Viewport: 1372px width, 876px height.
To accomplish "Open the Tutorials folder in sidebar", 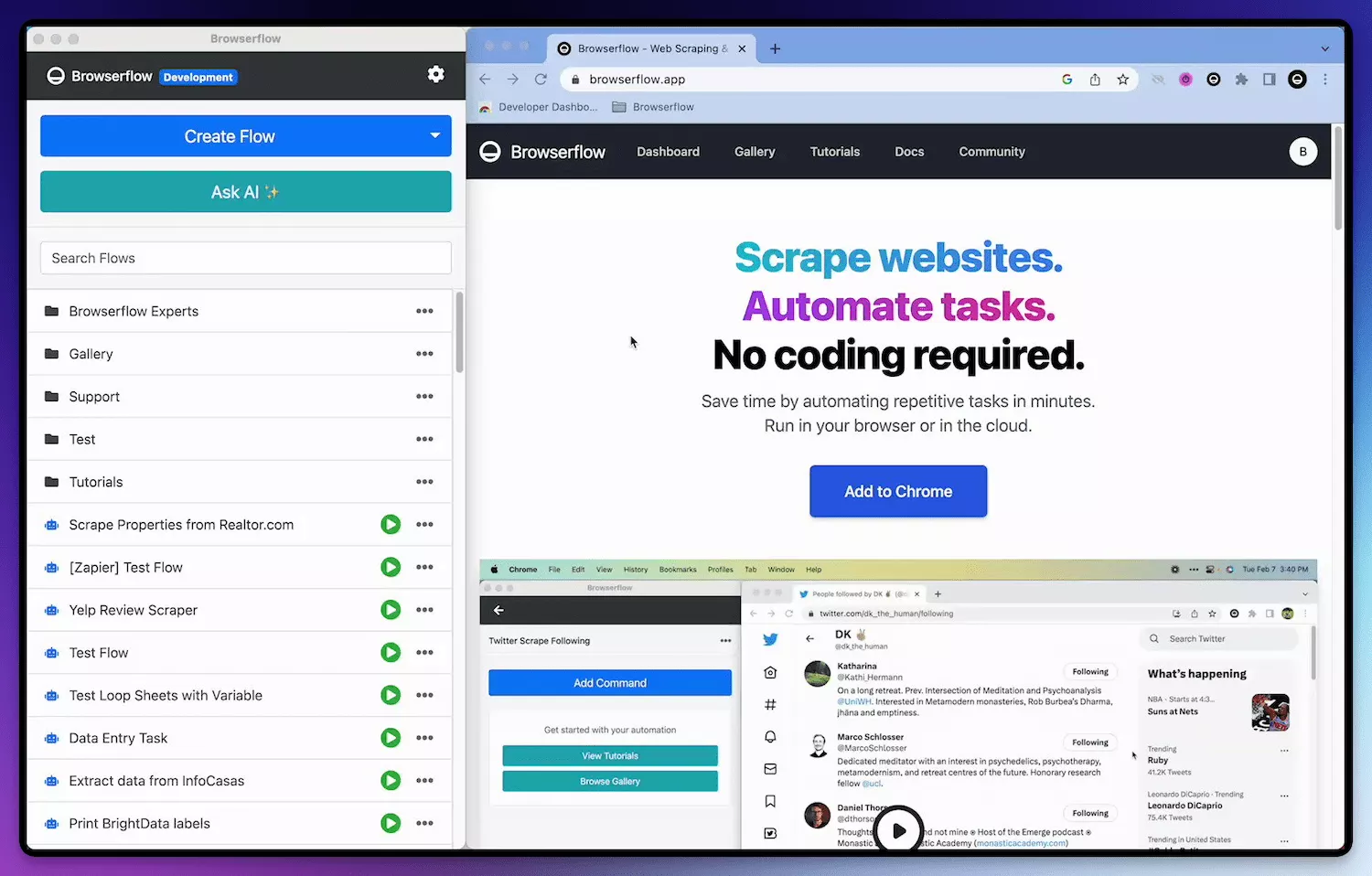I will point(96,482).
